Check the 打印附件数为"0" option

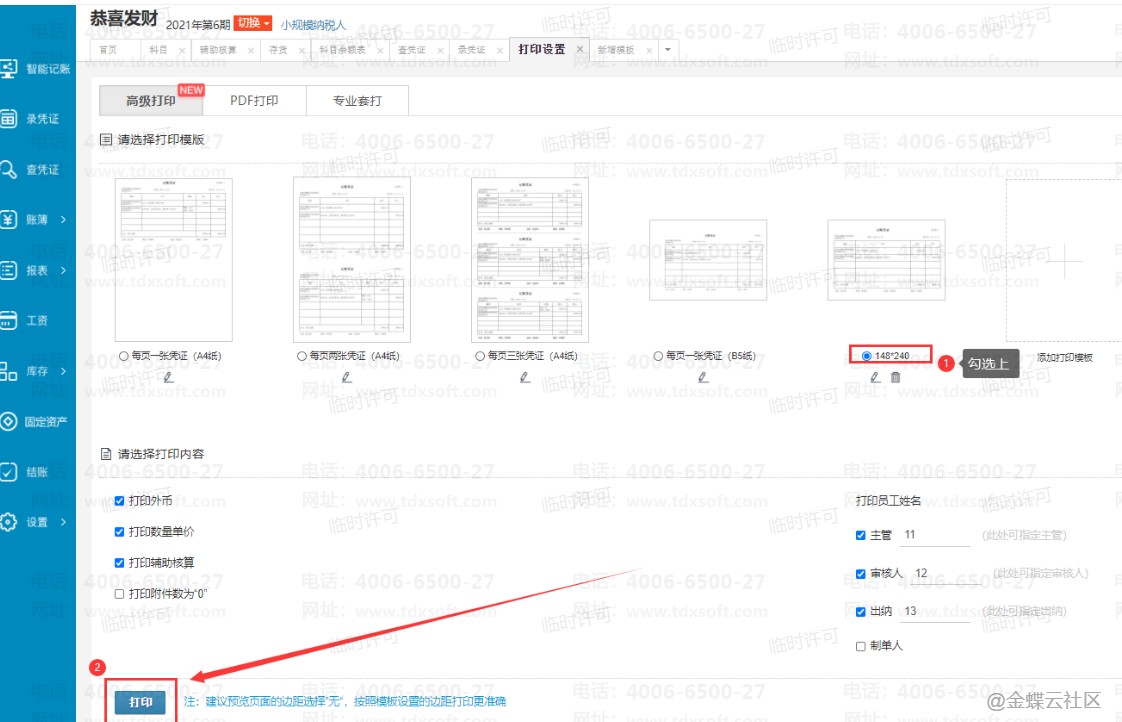pyautogui.click(x=120, y=594)
